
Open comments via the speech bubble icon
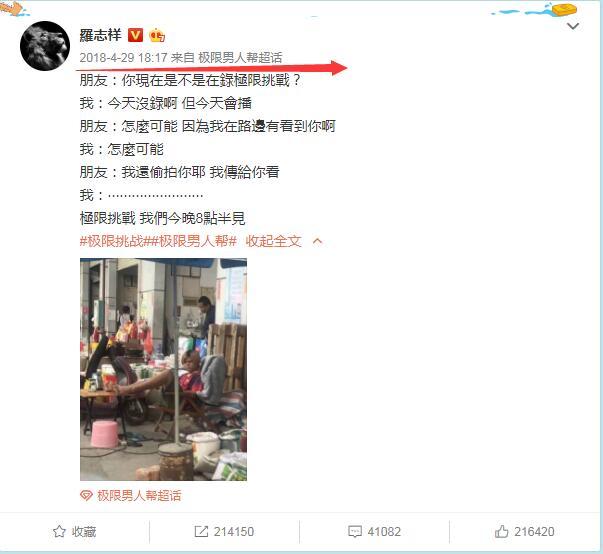coord(355,532)
